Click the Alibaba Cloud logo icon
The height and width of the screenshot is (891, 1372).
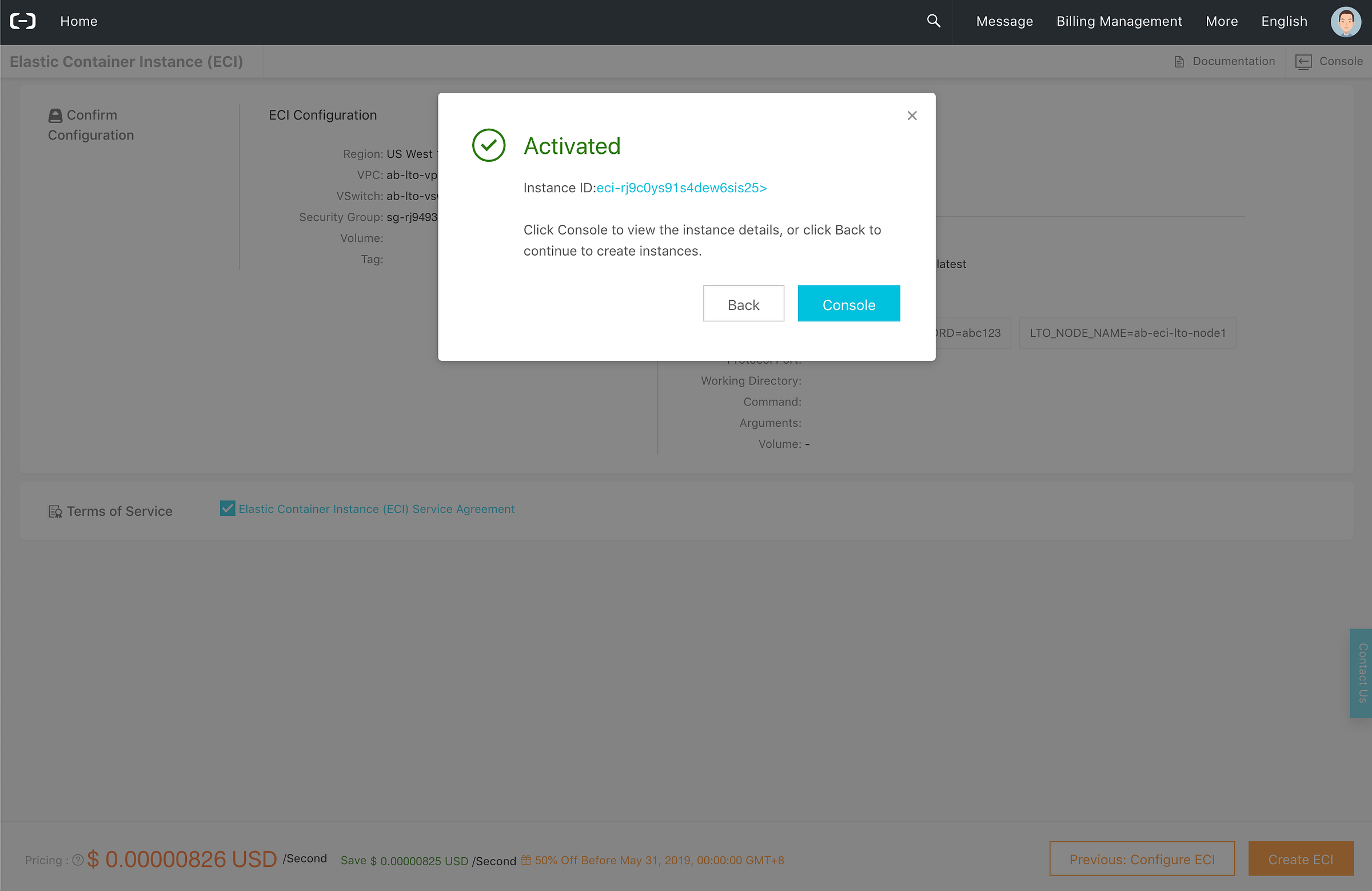pyautogui.click(x=23, y=21)
